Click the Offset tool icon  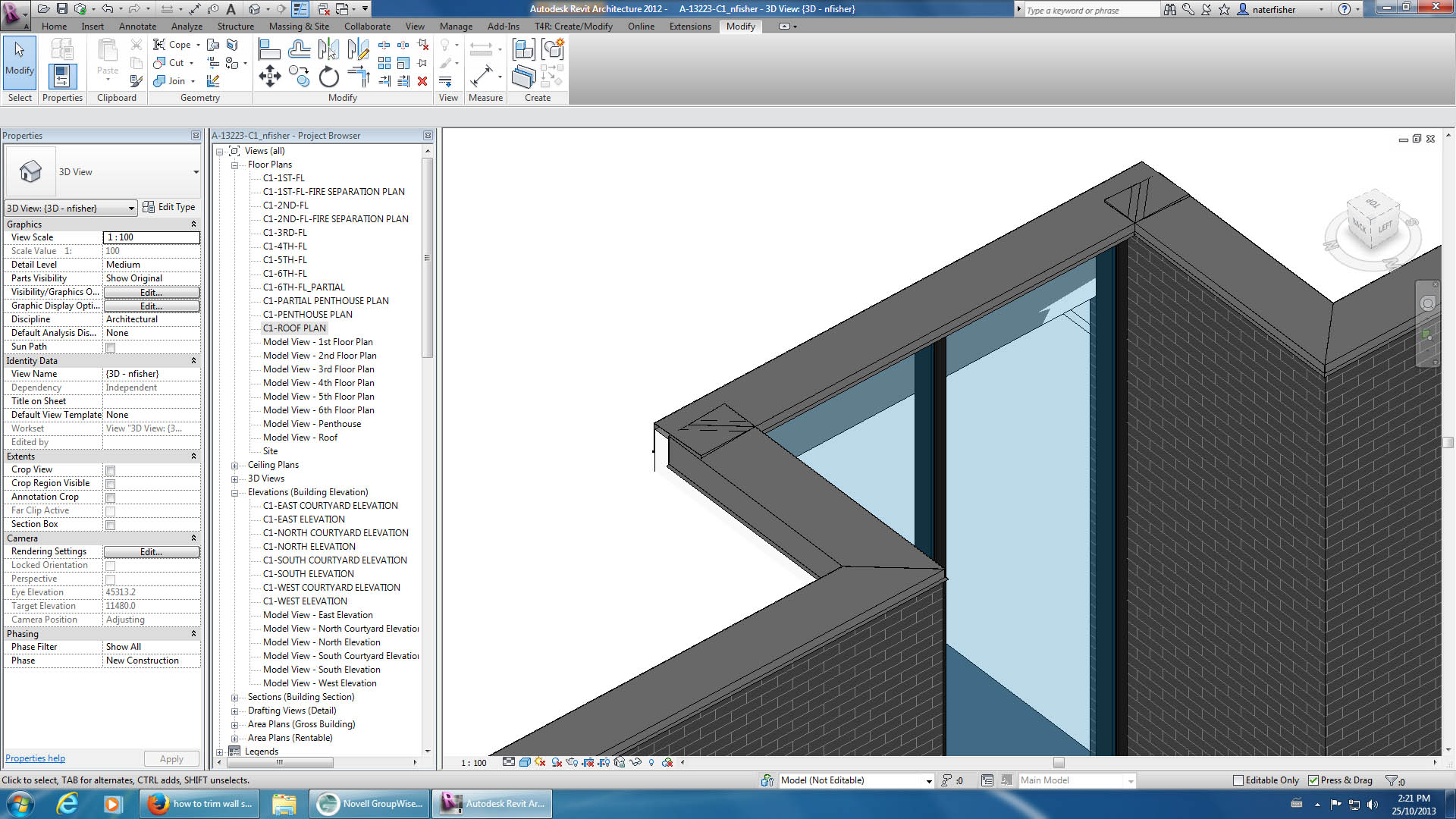pyautogui.click(x=299, y=50)
